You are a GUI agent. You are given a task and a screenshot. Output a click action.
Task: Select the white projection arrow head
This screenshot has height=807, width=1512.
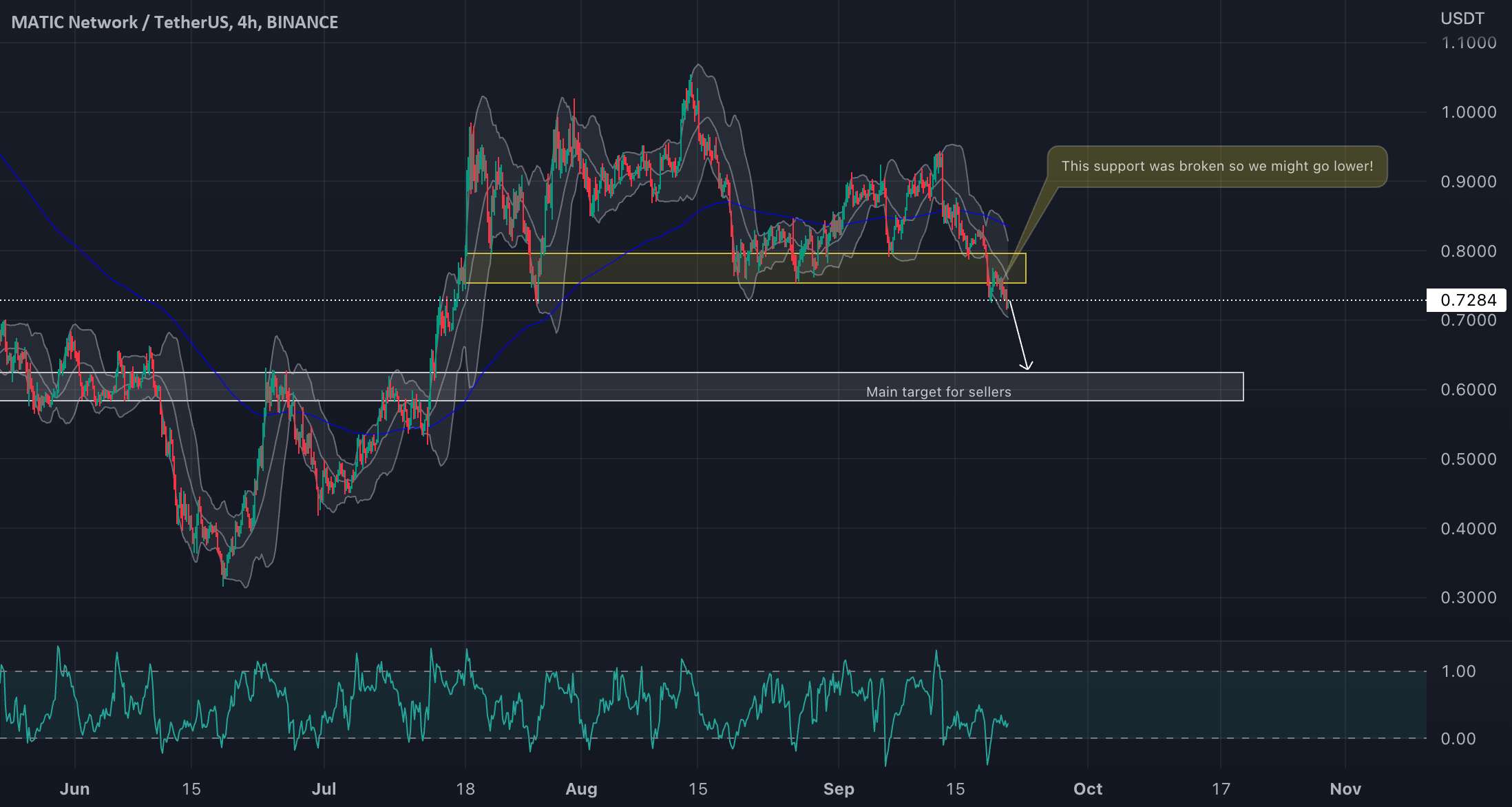(x=1026, y=364)
